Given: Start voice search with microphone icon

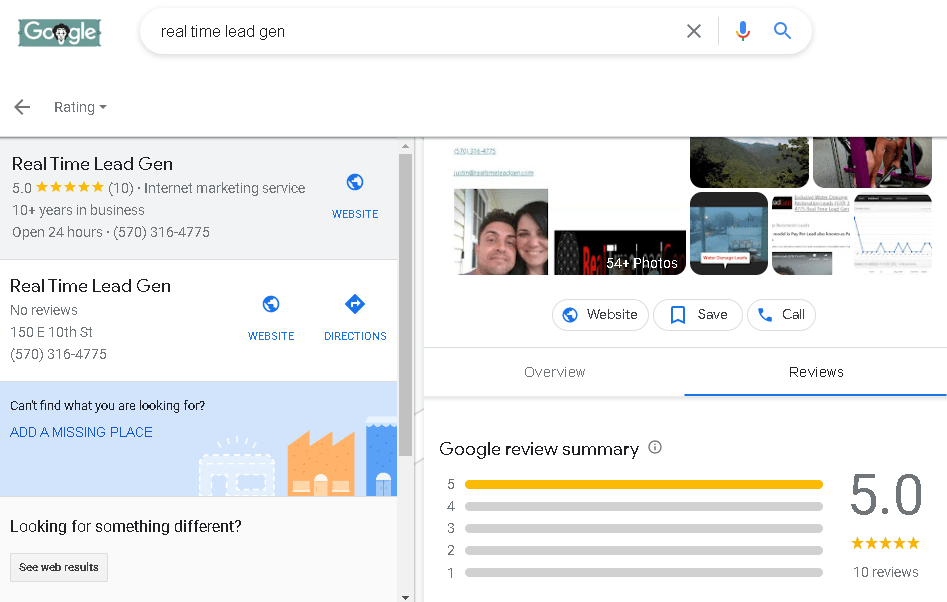Looking at the screenshot, I should click(743, 31).
